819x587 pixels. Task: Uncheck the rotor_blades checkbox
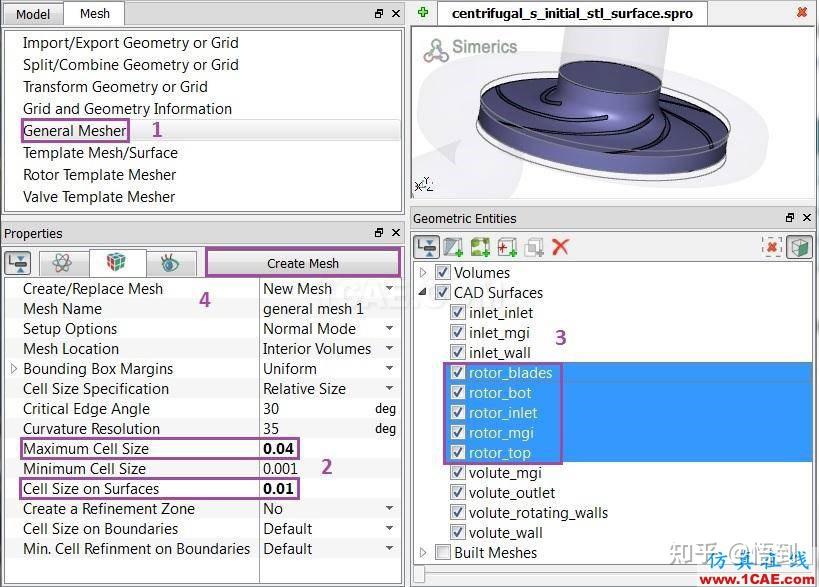click(458, 372)
